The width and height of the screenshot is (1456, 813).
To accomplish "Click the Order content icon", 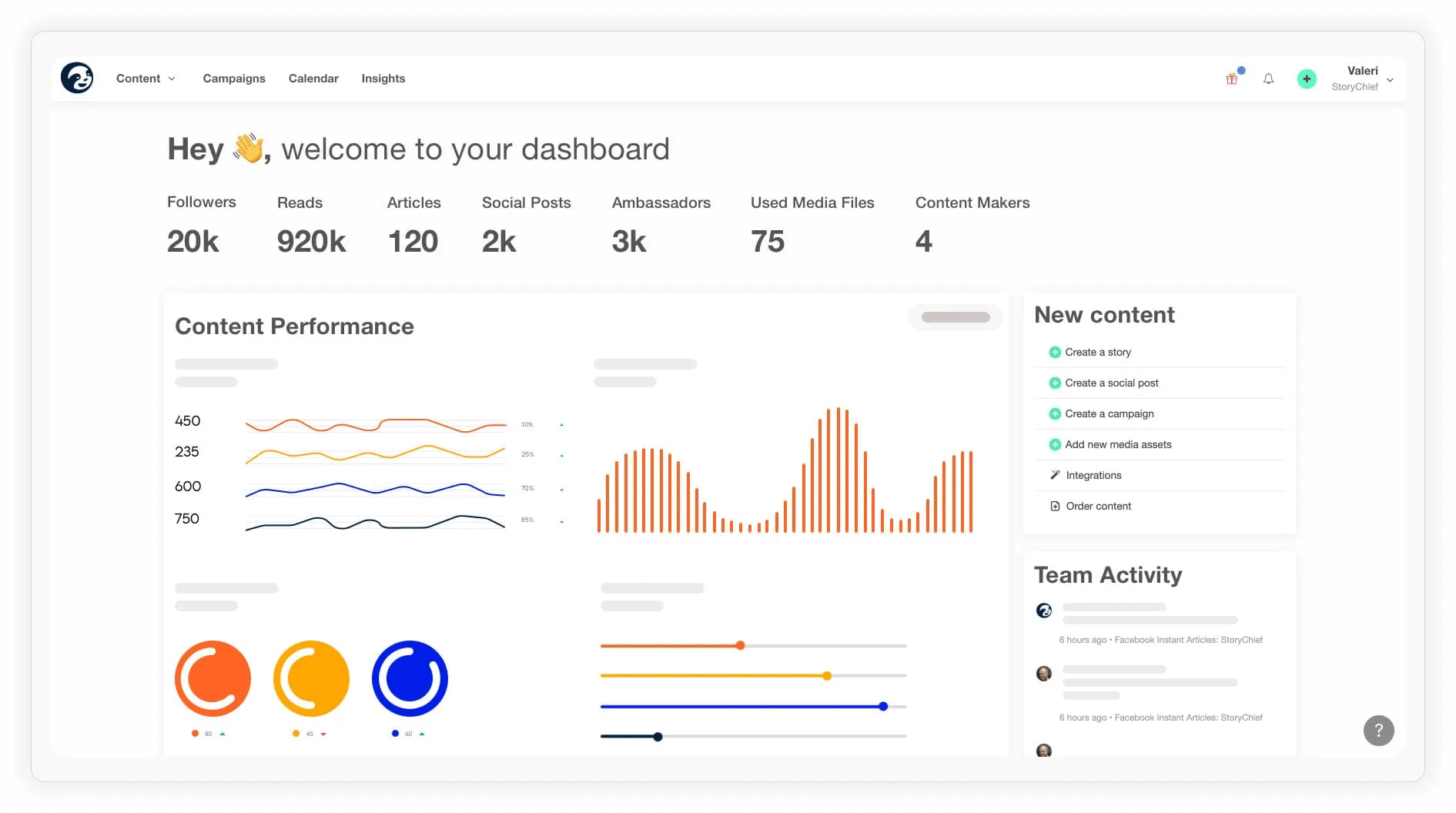I will pyautogui.click(x=1055, y=506).
